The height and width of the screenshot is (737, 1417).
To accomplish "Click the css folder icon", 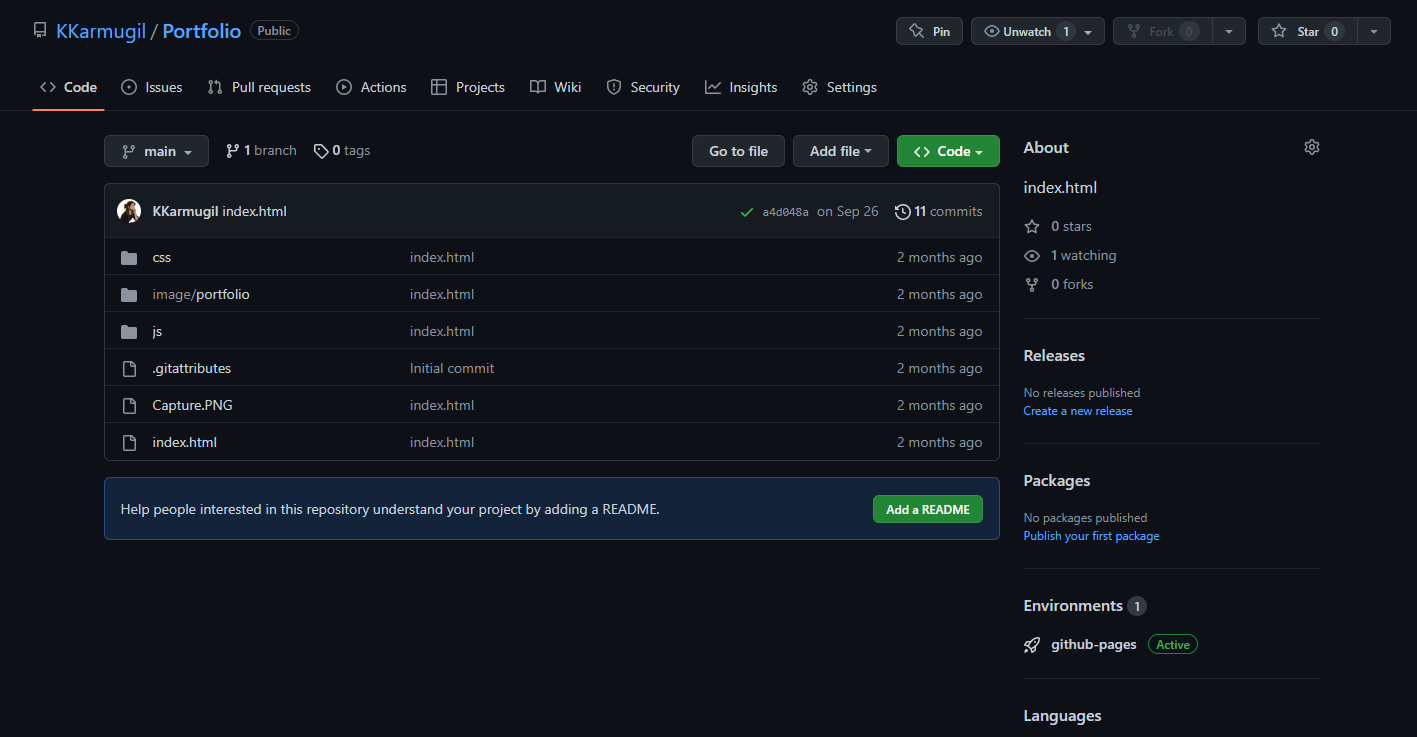I will [129, 258].
